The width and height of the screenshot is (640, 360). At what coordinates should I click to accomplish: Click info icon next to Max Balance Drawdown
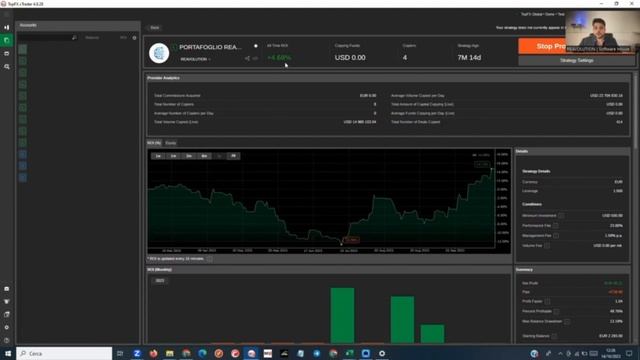(x=567, y=321)
